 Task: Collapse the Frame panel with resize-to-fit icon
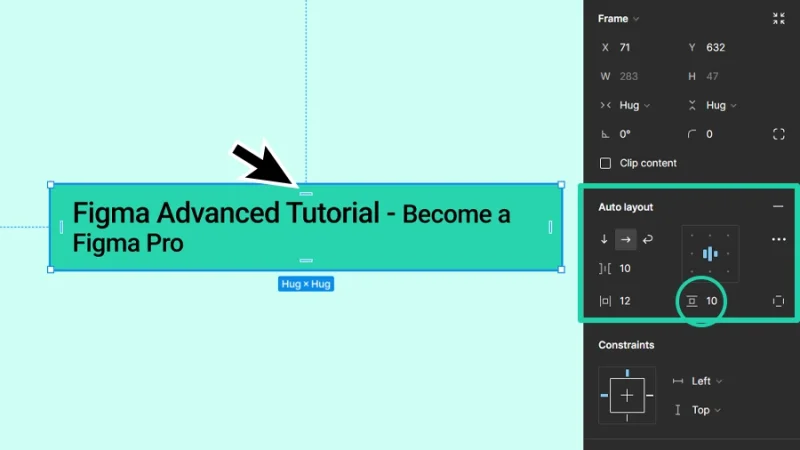tap(778, 19)
